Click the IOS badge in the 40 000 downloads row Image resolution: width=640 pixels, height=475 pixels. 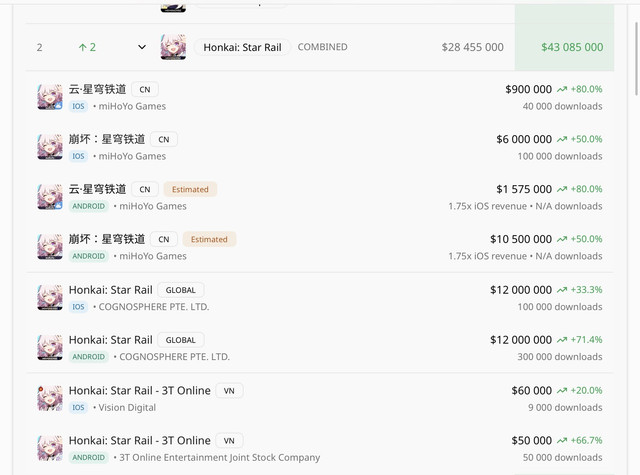pyautogui.click(x=78, y=107)
